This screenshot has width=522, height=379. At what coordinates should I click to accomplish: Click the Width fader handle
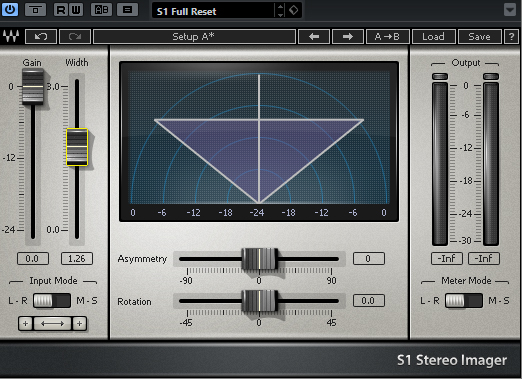pos(77,147)
